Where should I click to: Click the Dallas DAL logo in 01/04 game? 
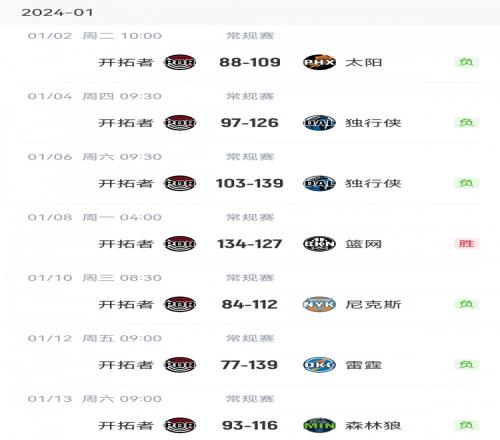tap(319, 123)
